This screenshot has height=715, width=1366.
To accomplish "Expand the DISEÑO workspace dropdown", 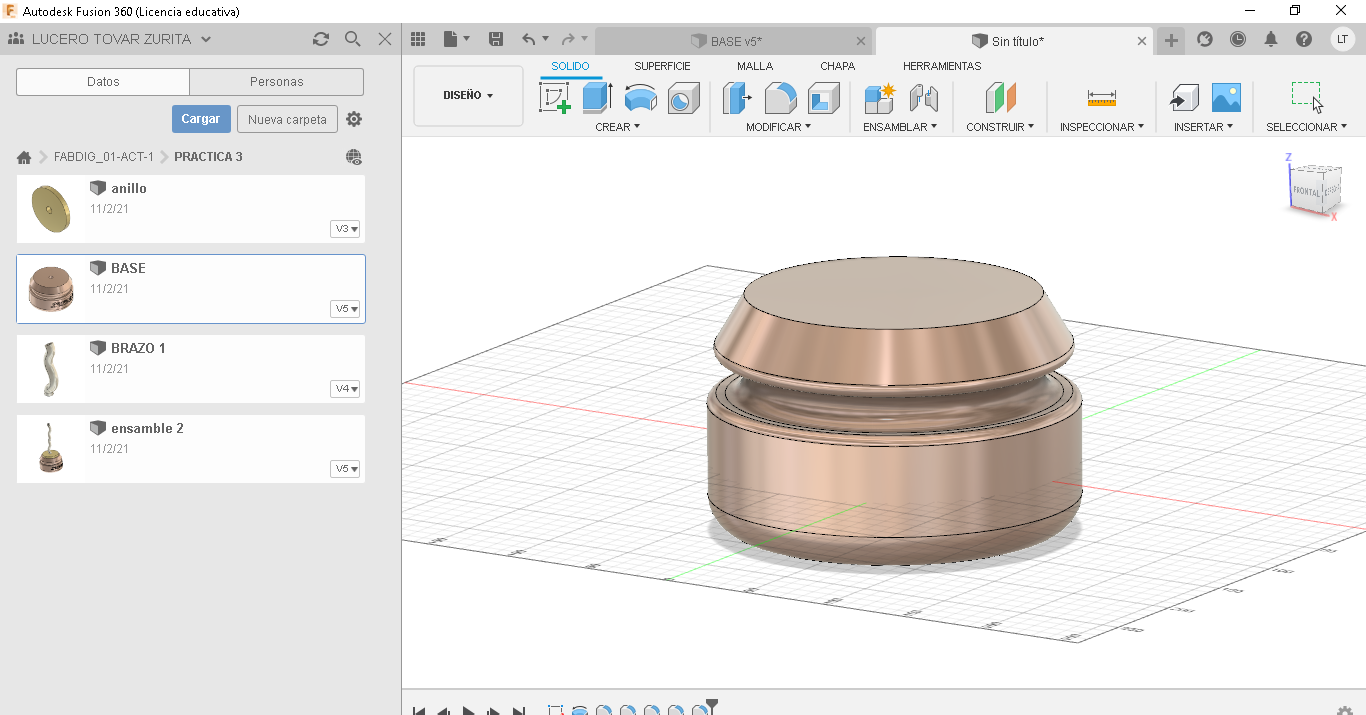I will [468, 96].
